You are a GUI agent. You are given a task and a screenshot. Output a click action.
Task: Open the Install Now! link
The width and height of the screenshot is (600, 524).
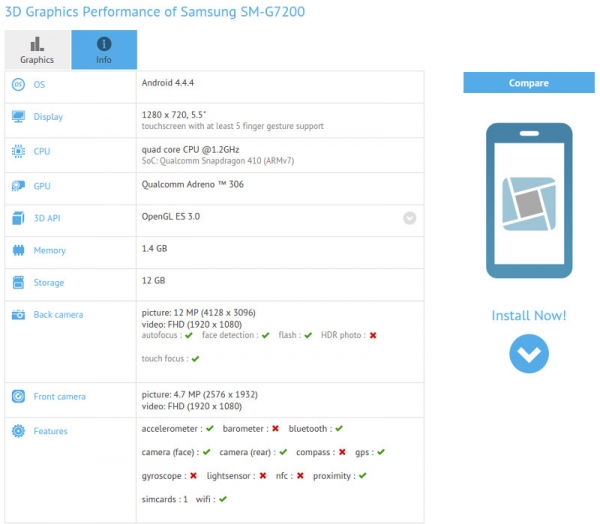(529, 315)
